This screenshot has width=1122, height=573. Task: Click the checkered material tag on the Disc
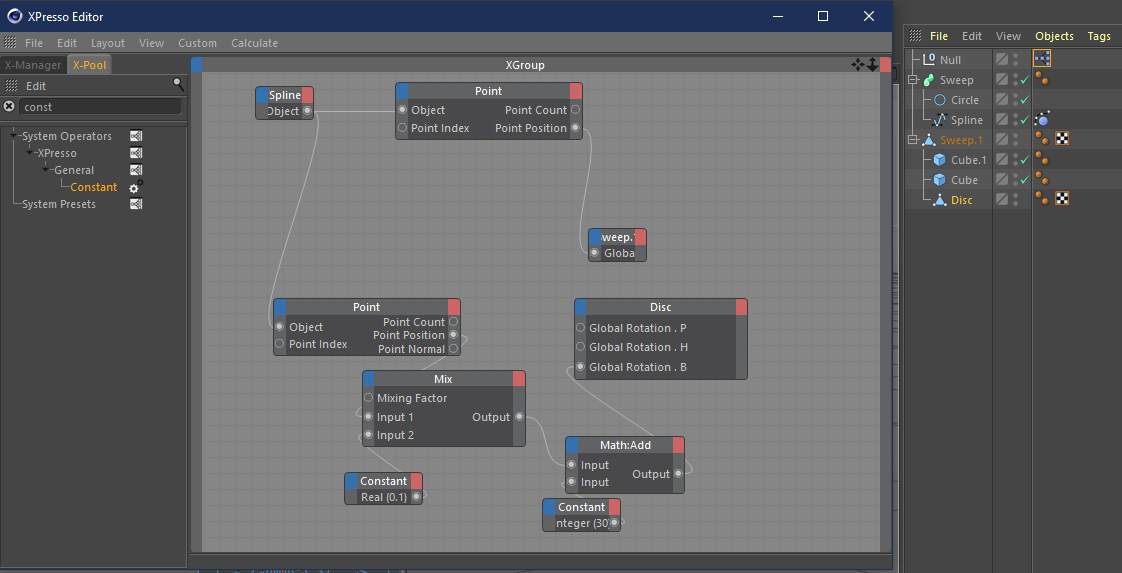click(1063, 199)
